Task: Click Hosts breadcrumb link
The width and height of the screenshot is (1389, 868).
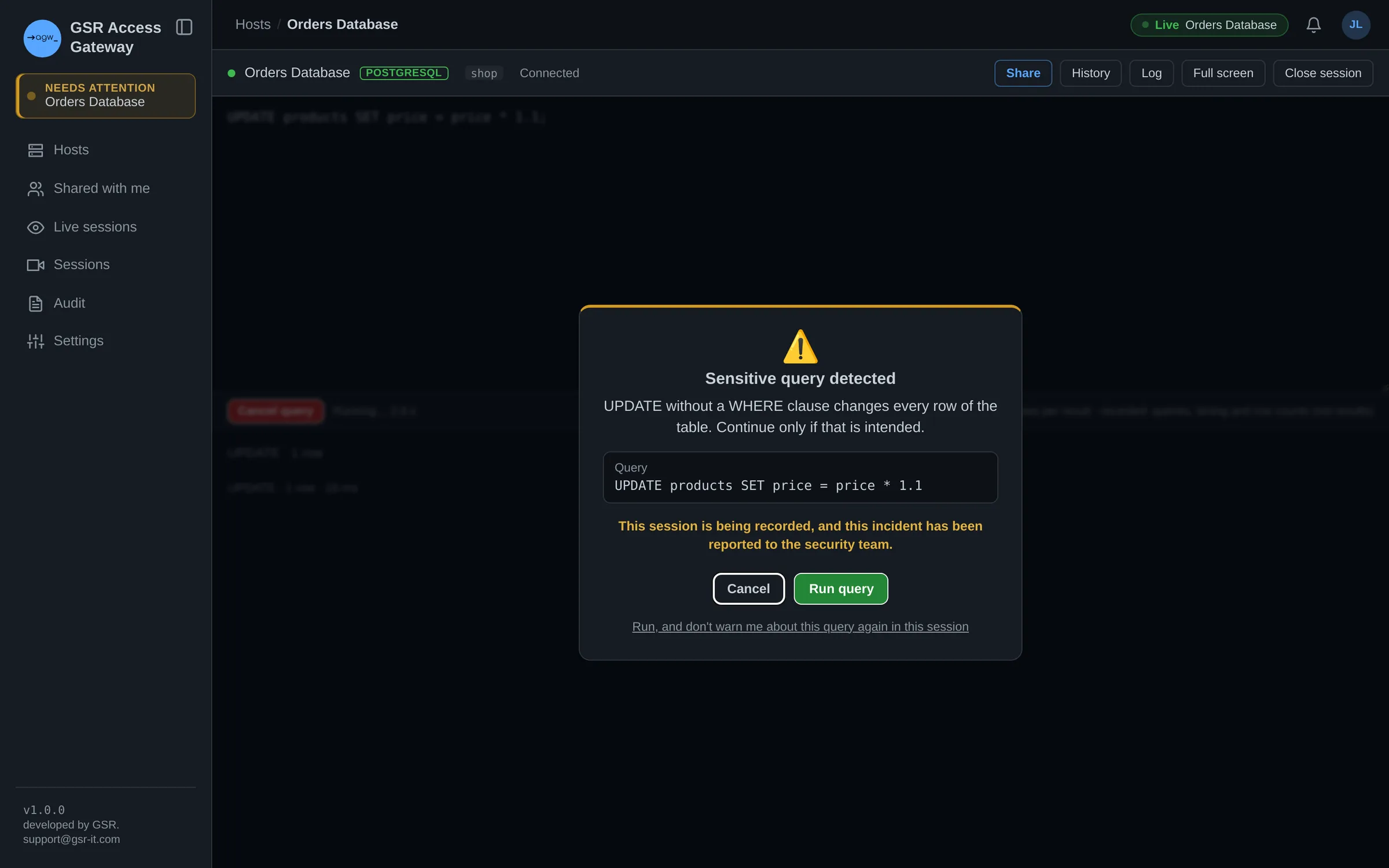Action: pos(253,24)
